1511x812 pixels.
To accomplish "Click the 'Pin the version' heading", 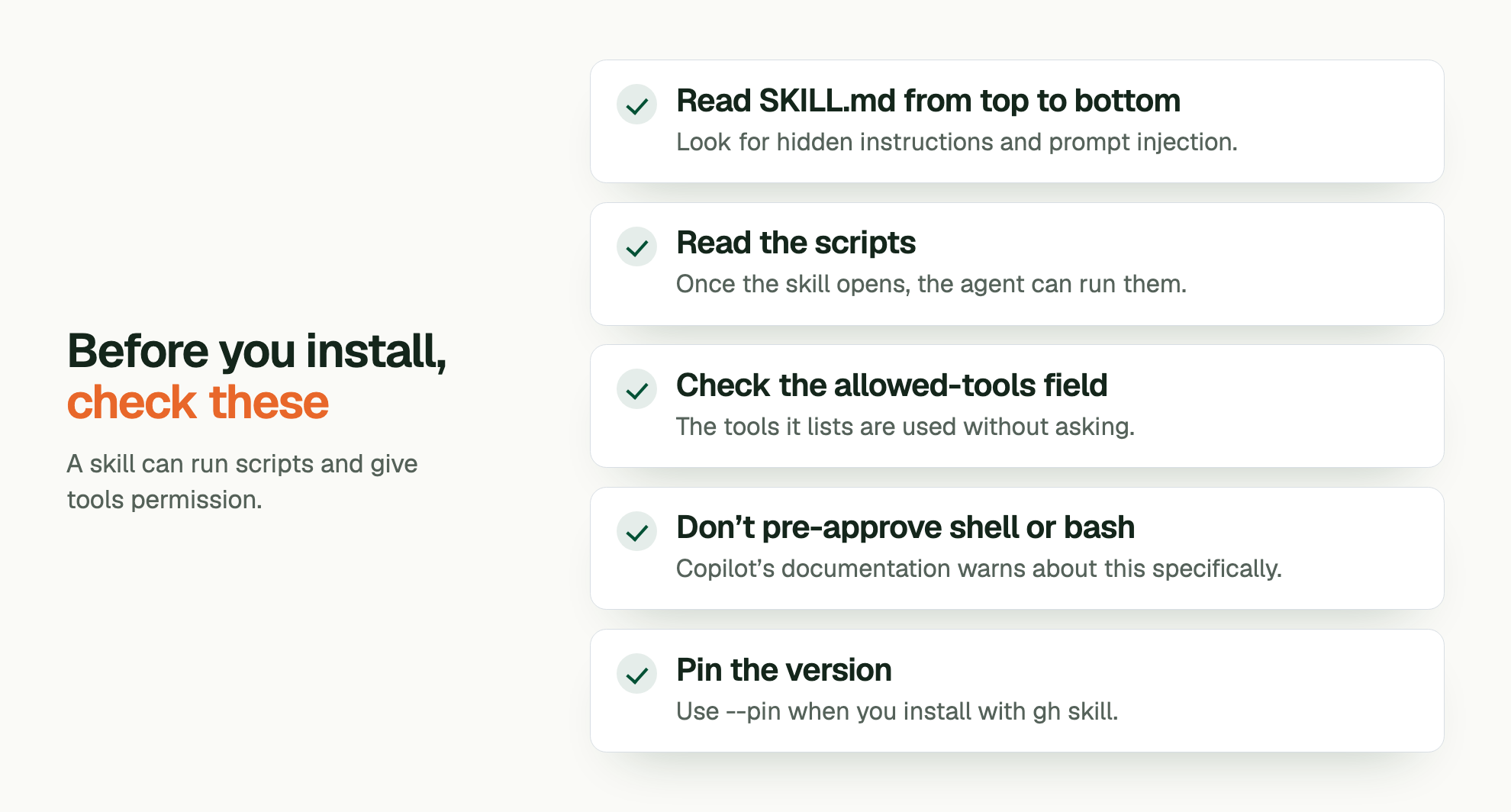I will 784,670.
